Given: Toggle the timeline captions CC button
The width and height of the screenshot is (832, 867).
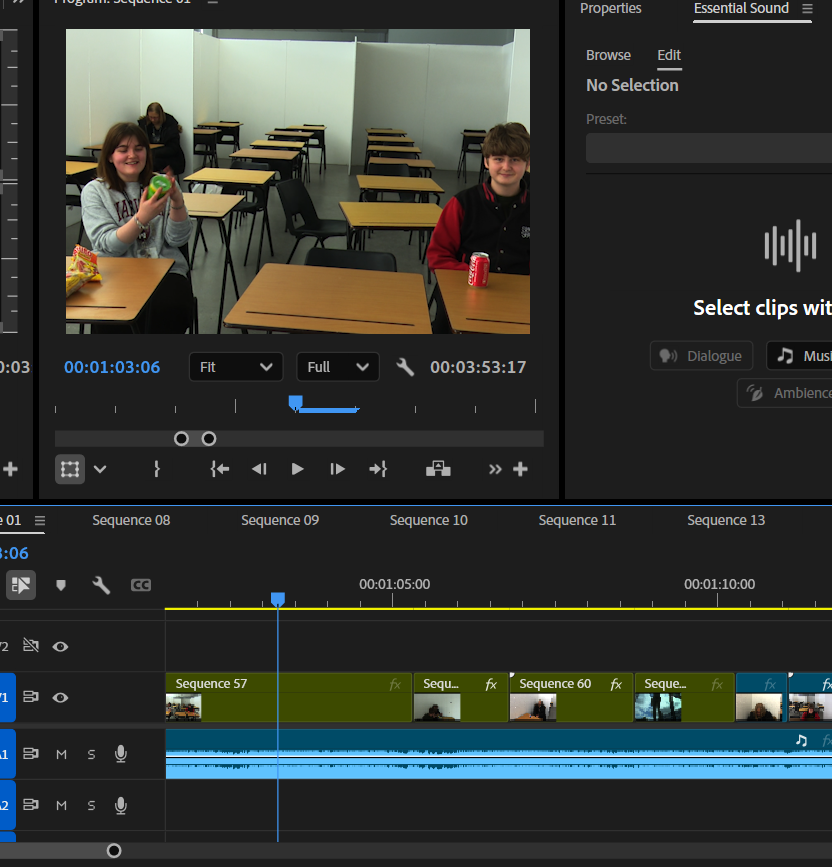Looking at the screenshot, I should tap(141, 585).
